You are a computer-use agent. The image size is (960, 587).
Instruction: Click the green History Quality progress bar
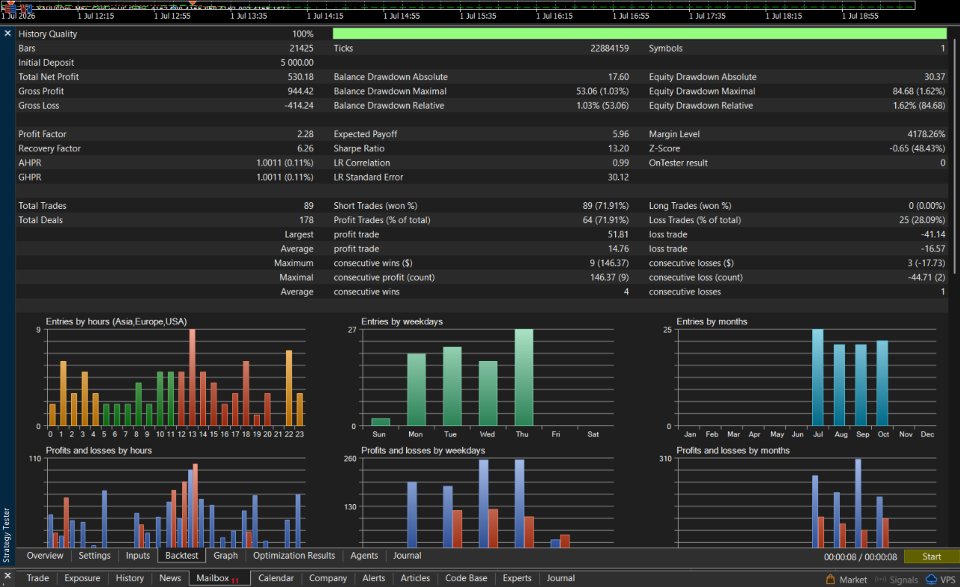pyautogui.click(x=640, y=34)
